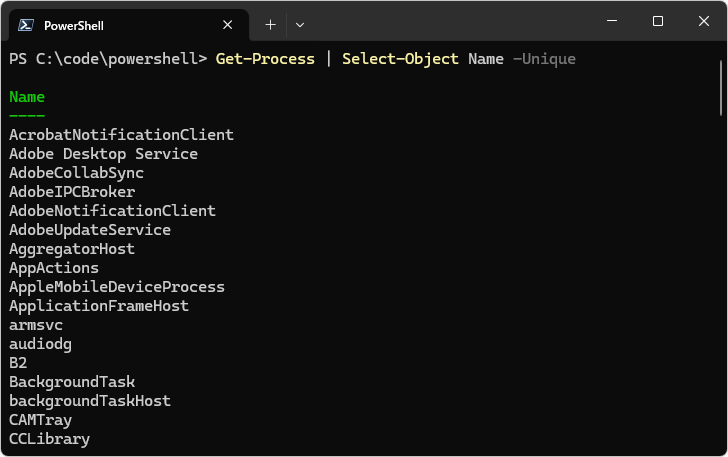Click the Select-Object command text
The height and width of the screenshot is (457, 728).
[400, 59]
